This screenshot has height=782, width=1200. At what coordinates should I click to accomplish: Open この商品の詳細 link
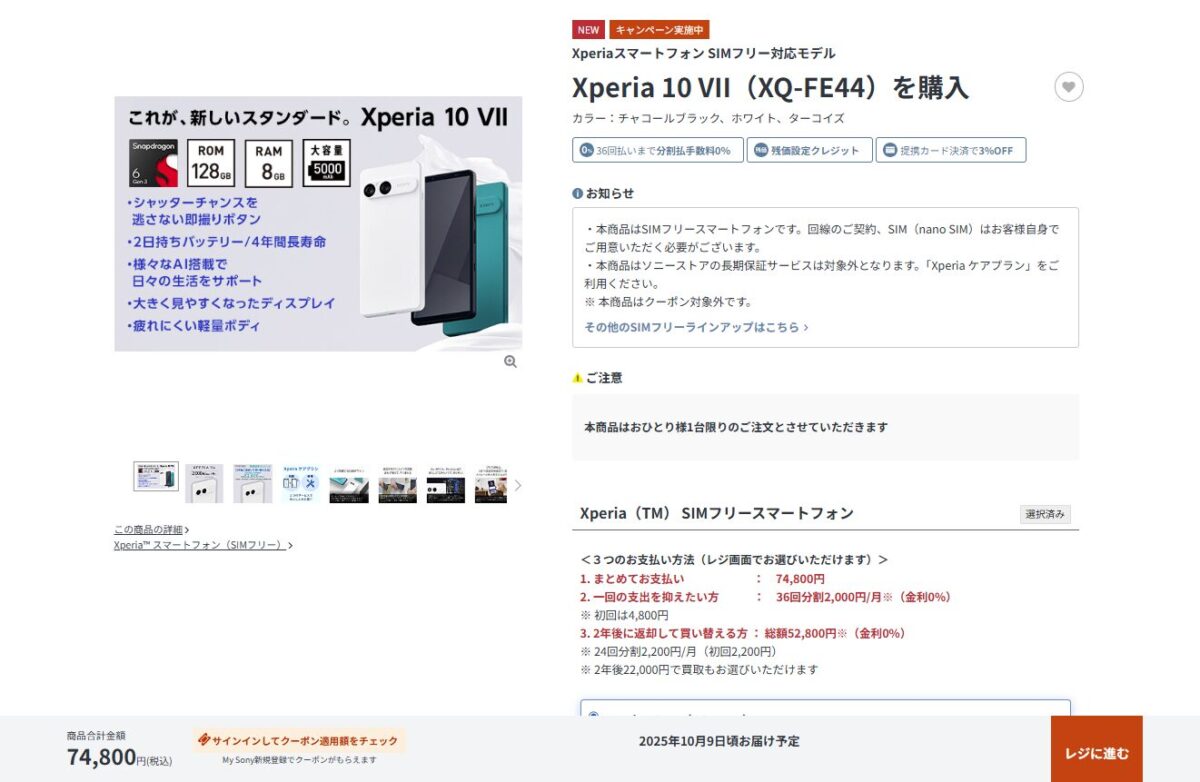(x=151, y=529)
